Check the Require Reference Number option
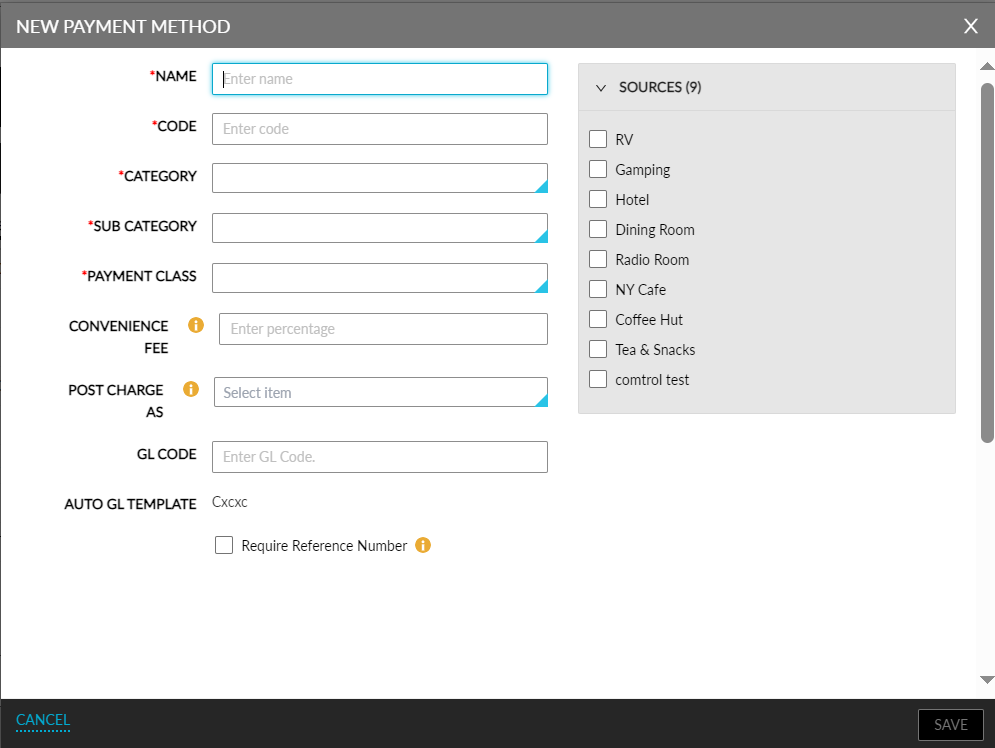Viewport: 995px width, 748px height. [x=224, y=545]
